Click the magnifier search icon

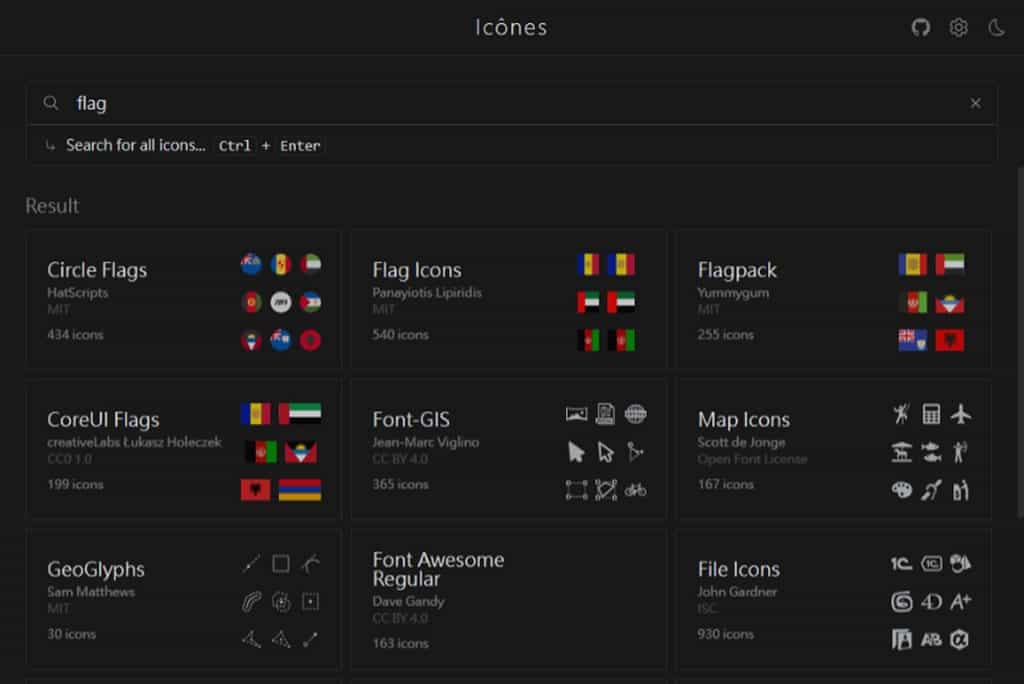click(51, 103)
